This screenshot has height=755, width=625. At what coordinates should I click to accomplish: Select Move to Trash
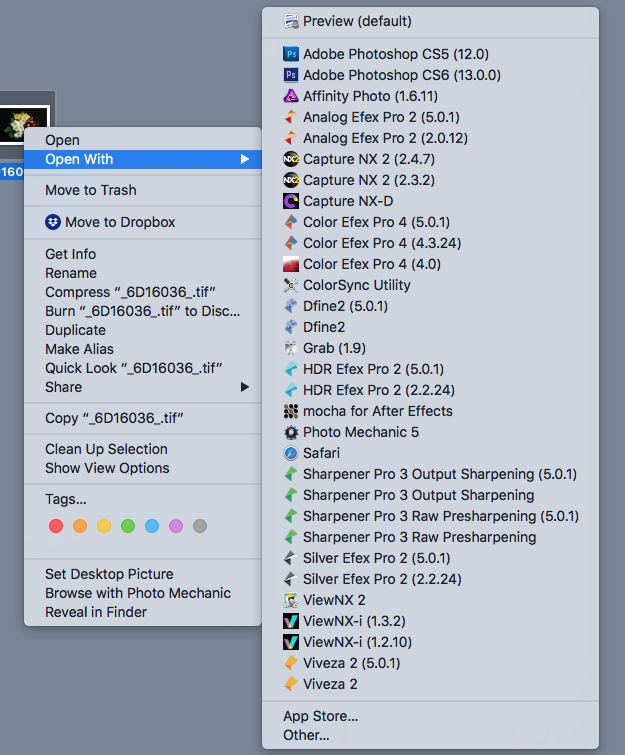(143, 190)
